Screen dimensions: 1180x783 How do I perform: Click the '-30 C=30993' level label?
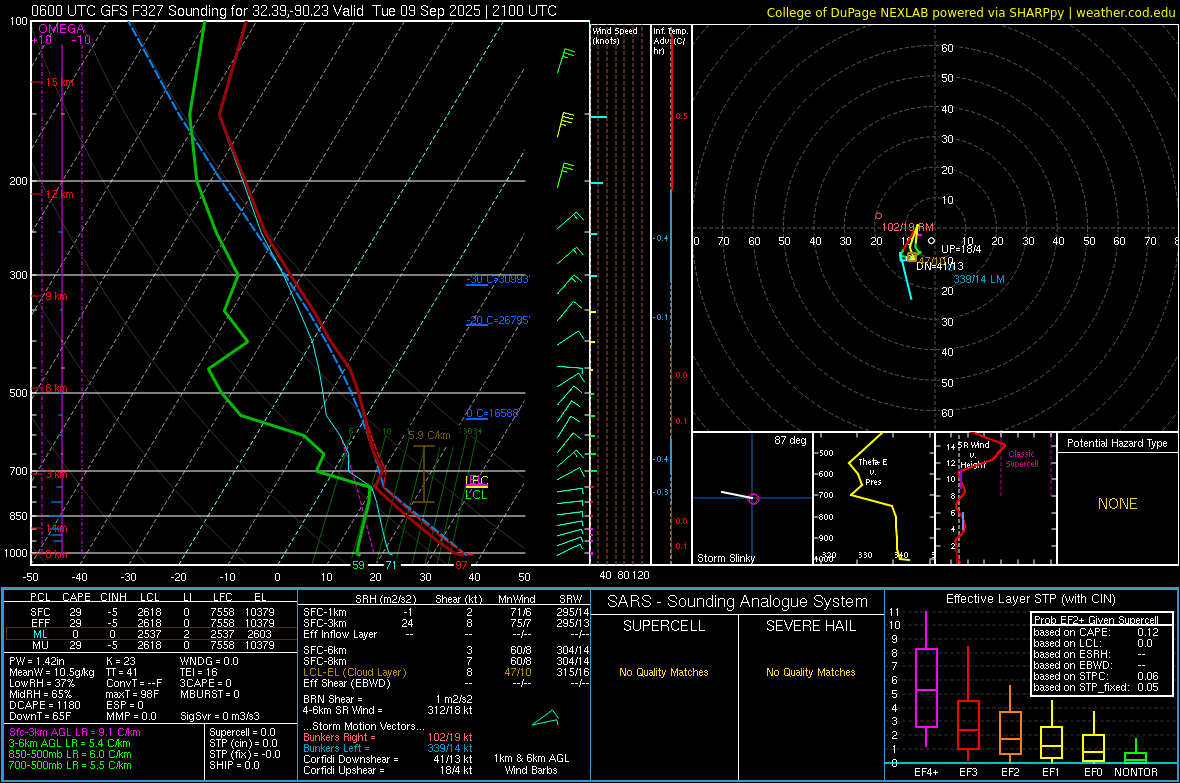point(498,279)
